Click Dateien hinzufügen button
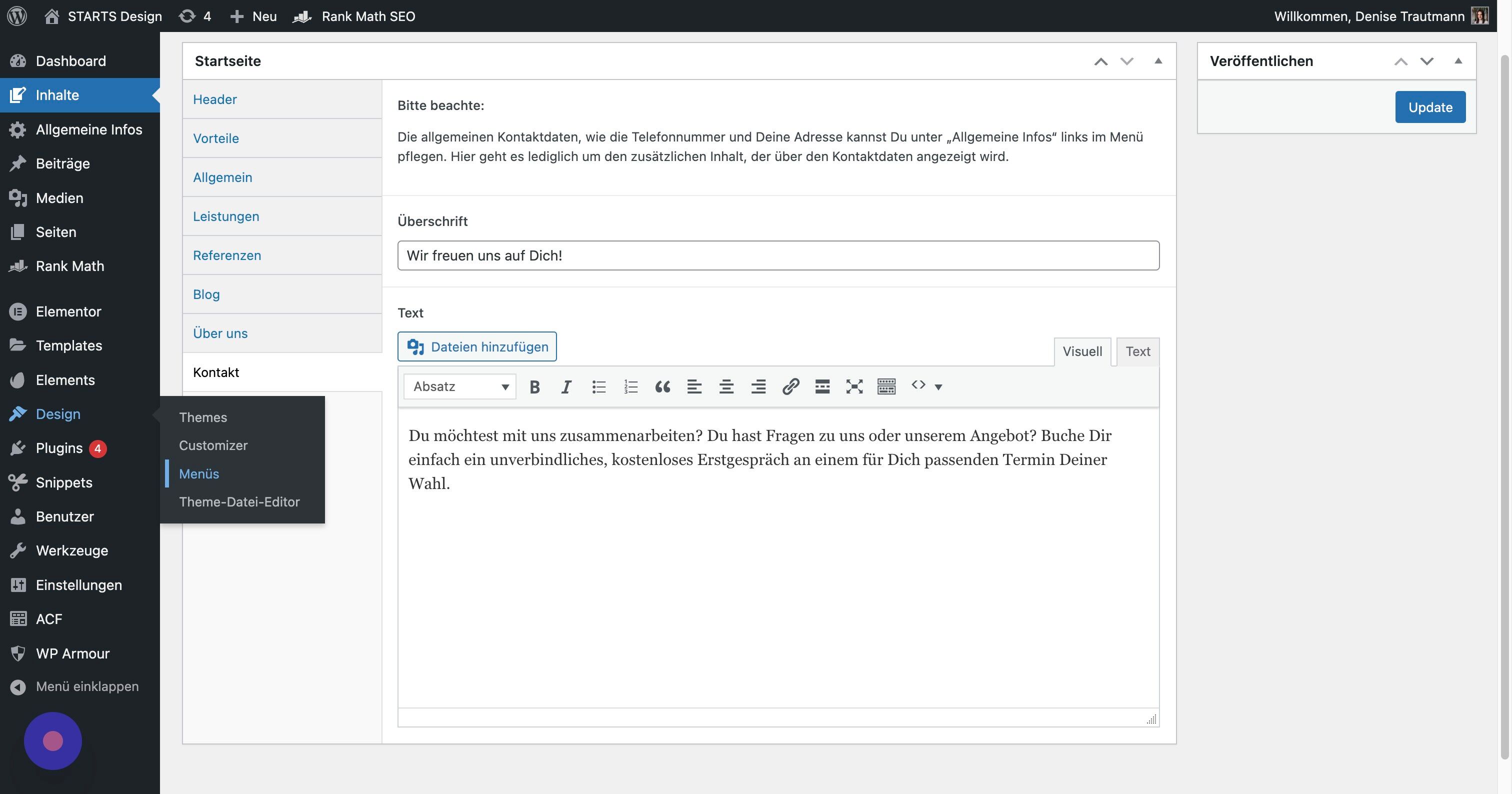Image resolution: width=1512 pixels, height=794 pixels. pyautogui.click(x=477, y=347)
